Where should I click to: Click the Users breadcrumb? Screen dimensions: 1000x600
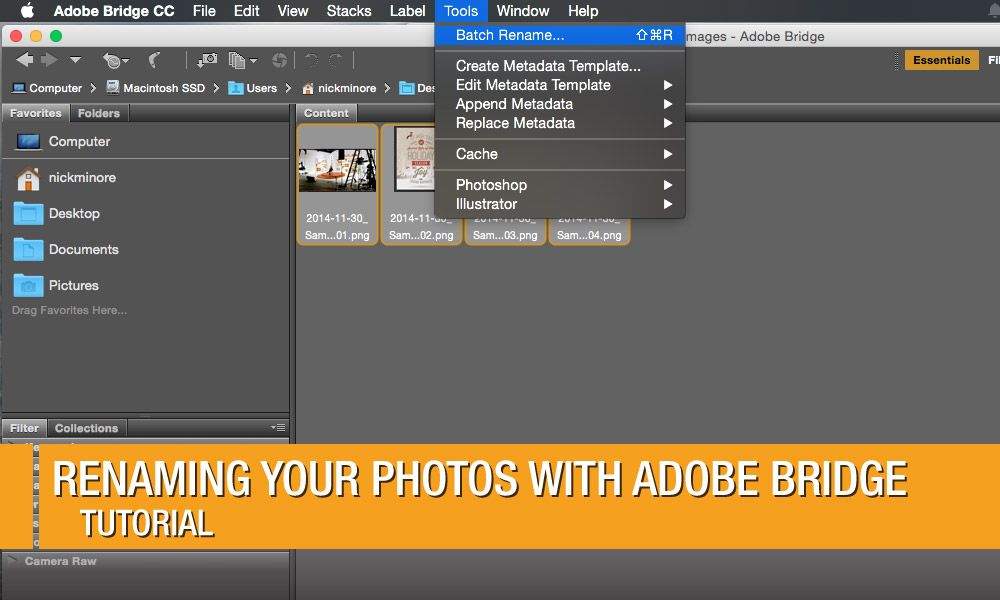pyautogui.click(x=253, y=88)
